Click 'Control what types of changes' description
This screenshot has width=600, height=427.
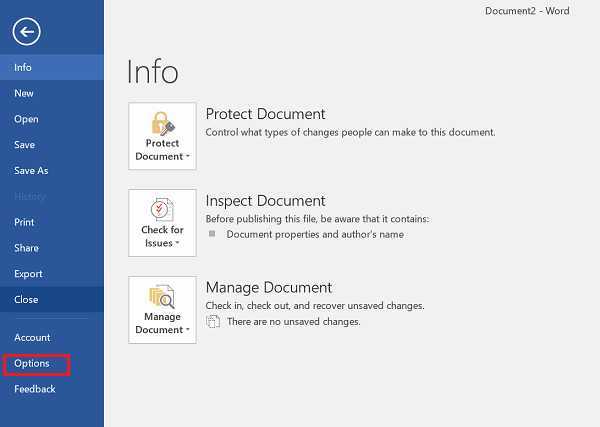350,132
